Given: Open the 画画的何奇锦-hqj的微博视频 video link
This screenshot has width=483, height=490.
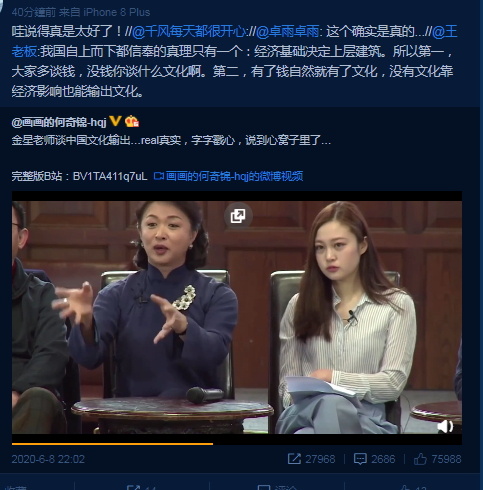Looking at the screenshot, I should click(x=228, y=176).
